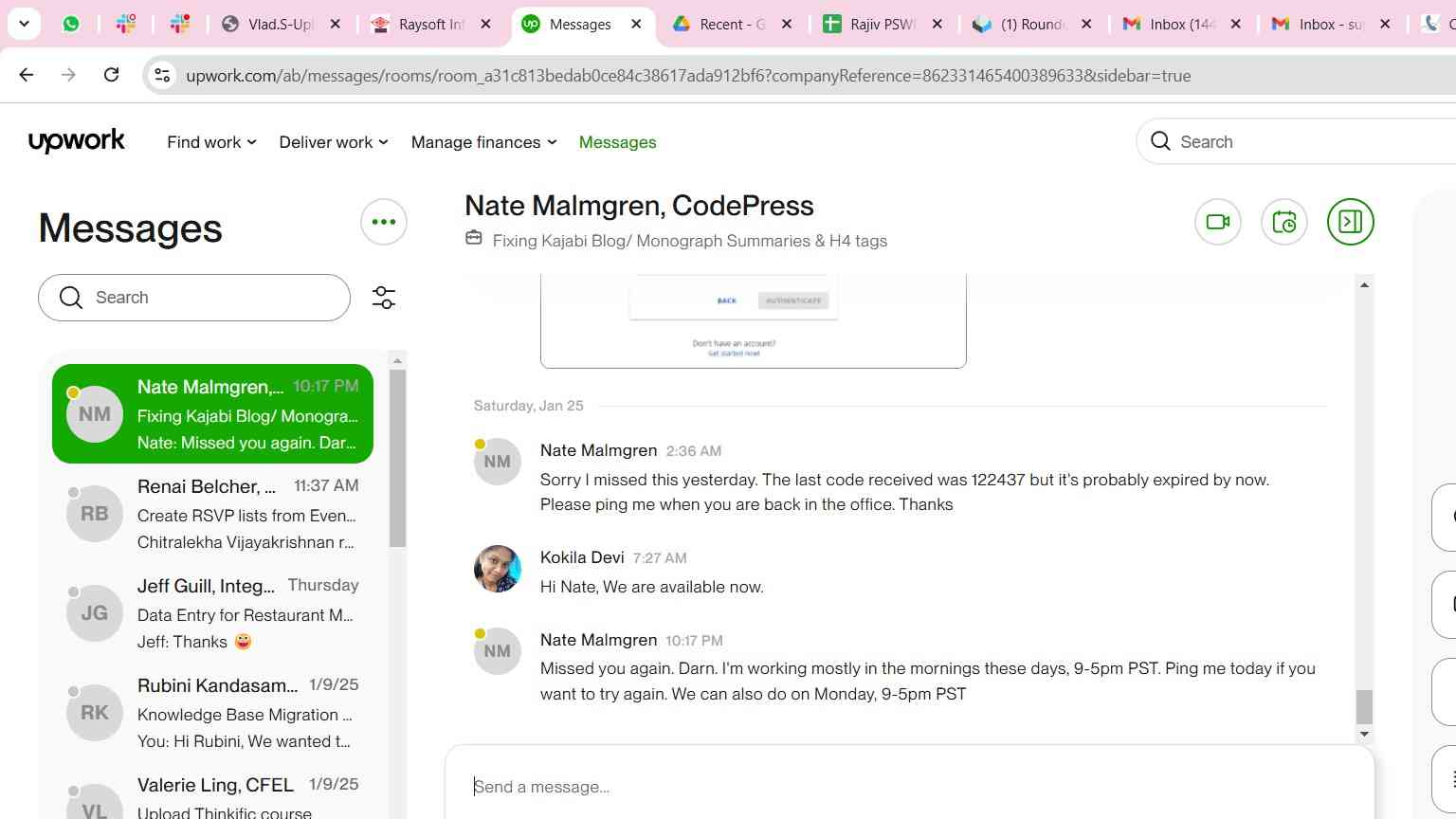
Task: Click the browser address bar URL
Action: point(688,76)
